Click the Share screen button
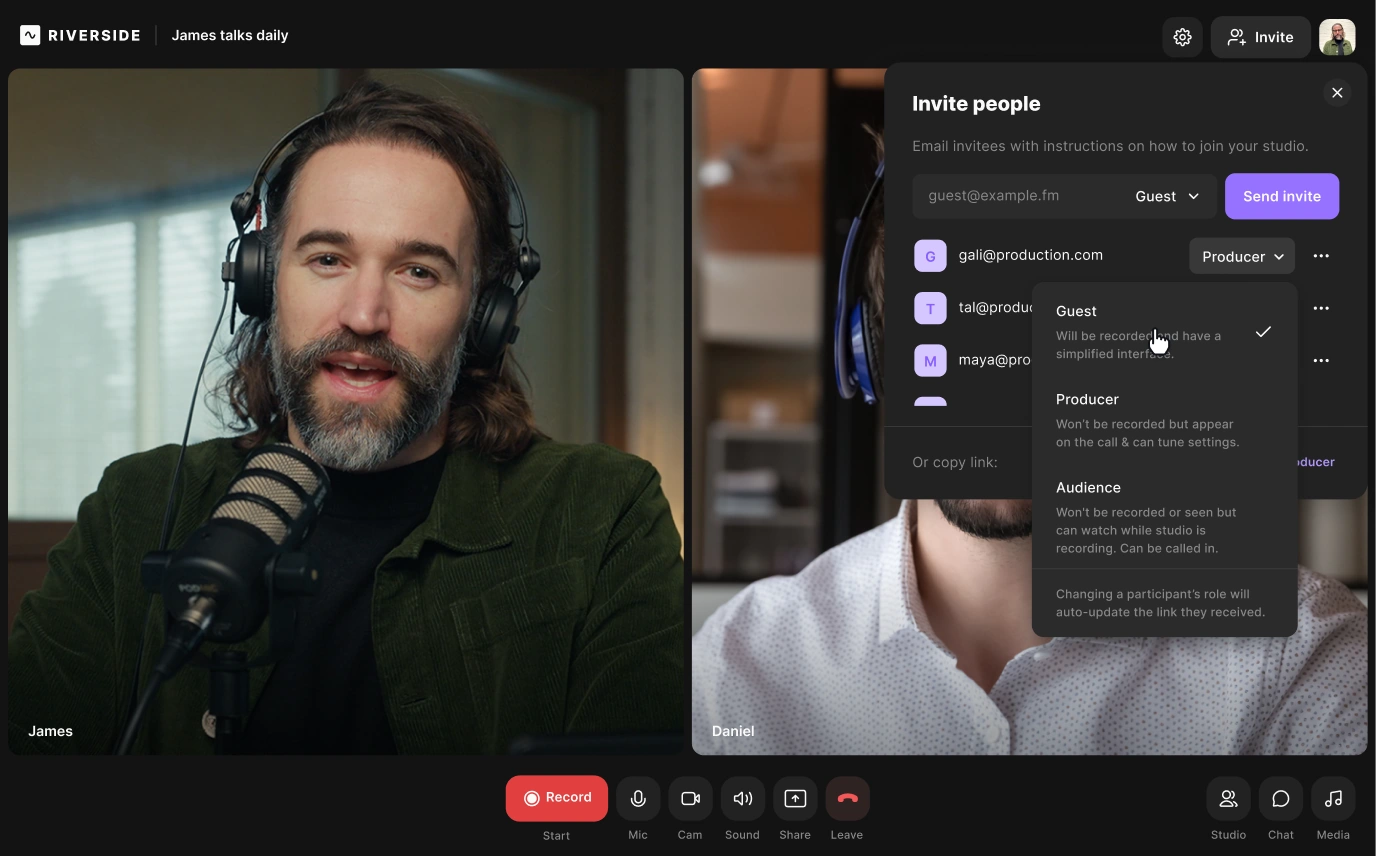This screenshot has width=1376, height=856. (x=795, y=798)
